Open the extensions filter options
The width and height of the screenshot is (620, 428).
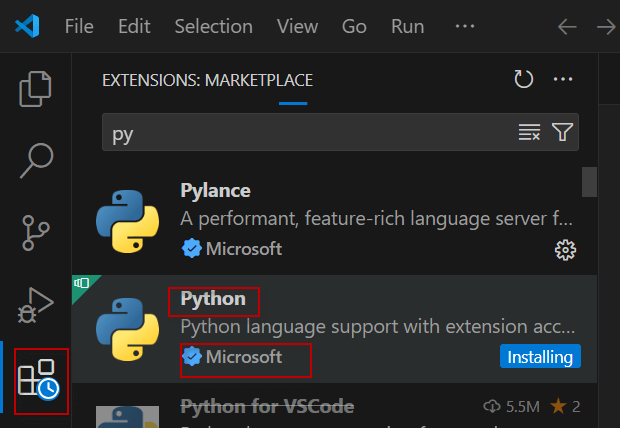[563, 132]
